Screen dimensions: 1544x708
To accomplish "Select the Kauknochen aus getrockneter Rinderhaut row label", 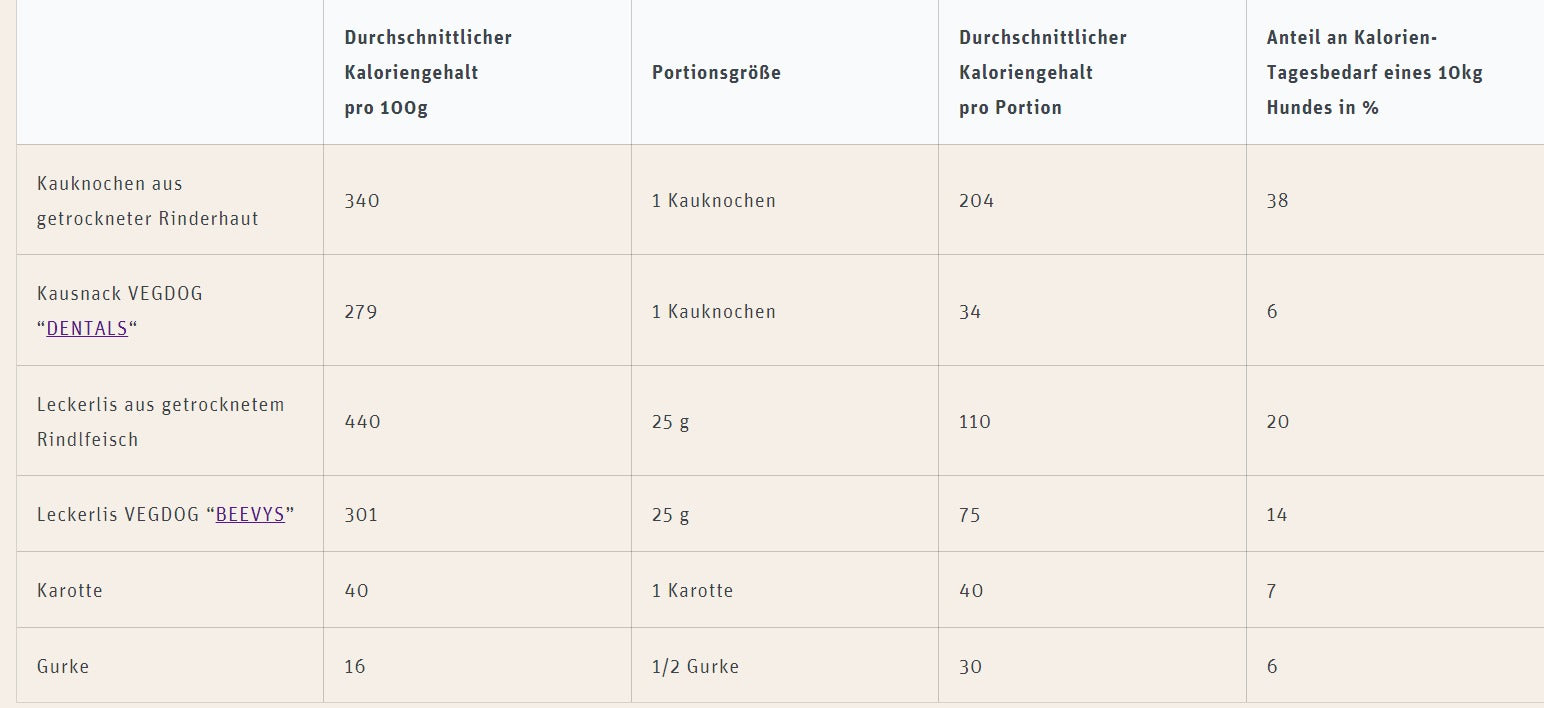I will pyautogui.click(x=147, y=201).
